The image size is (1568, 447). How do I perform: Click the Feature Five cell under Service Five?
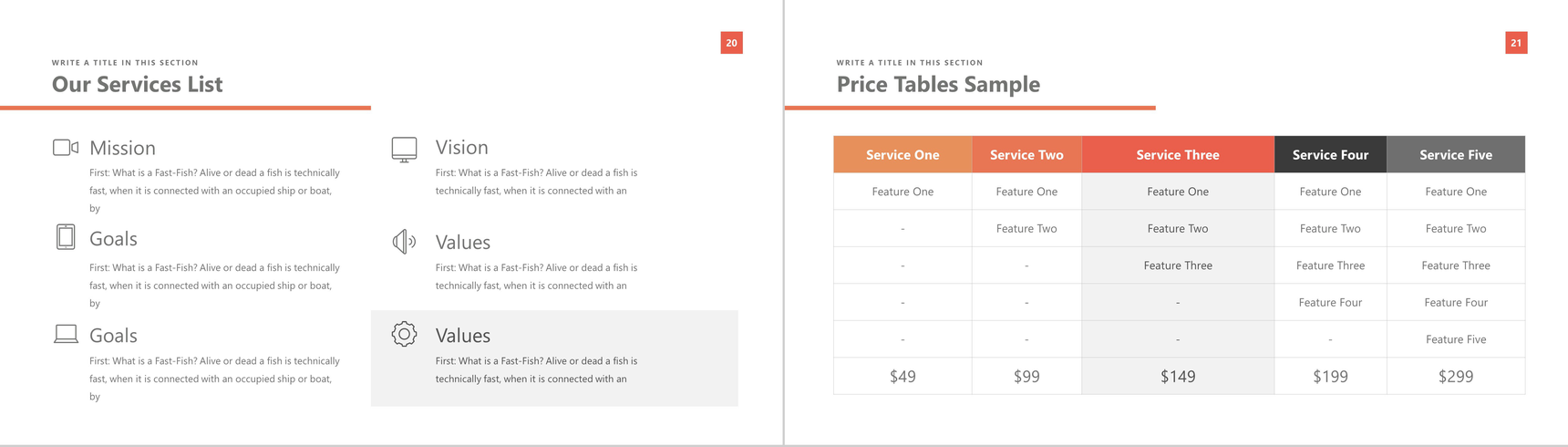tap(1456, 339)
